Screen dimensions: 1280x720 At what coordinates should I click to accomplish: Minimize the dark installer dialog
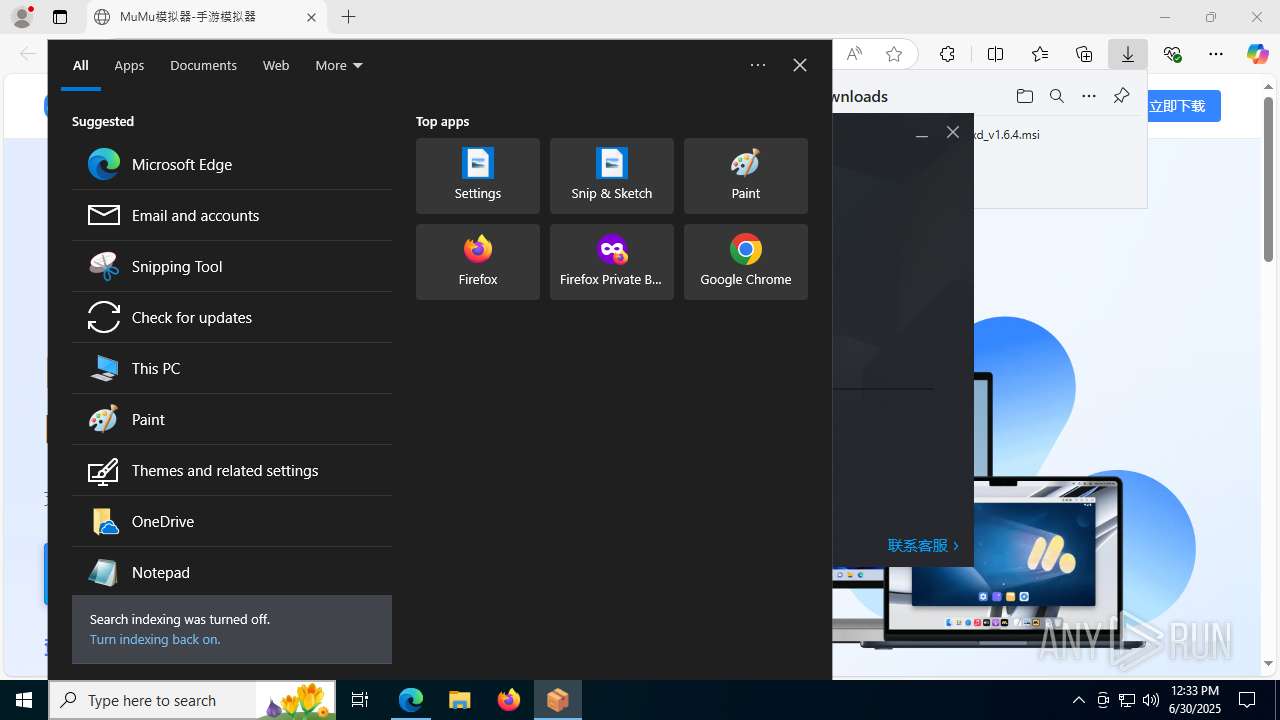(922, 133)
